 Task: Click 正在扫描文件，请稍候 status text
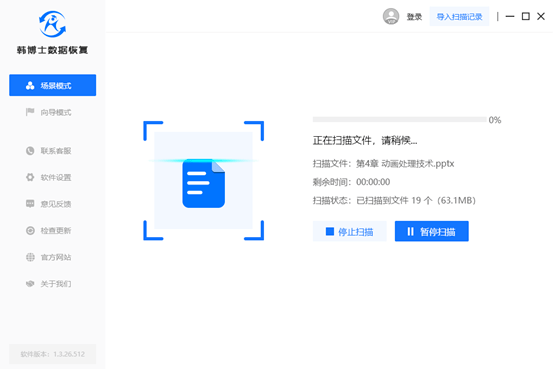[x=365, y=141]
